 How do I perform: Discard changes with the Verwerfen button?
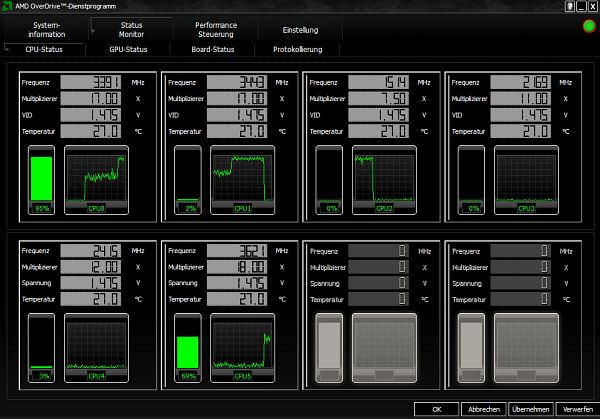tap(577, 409)
